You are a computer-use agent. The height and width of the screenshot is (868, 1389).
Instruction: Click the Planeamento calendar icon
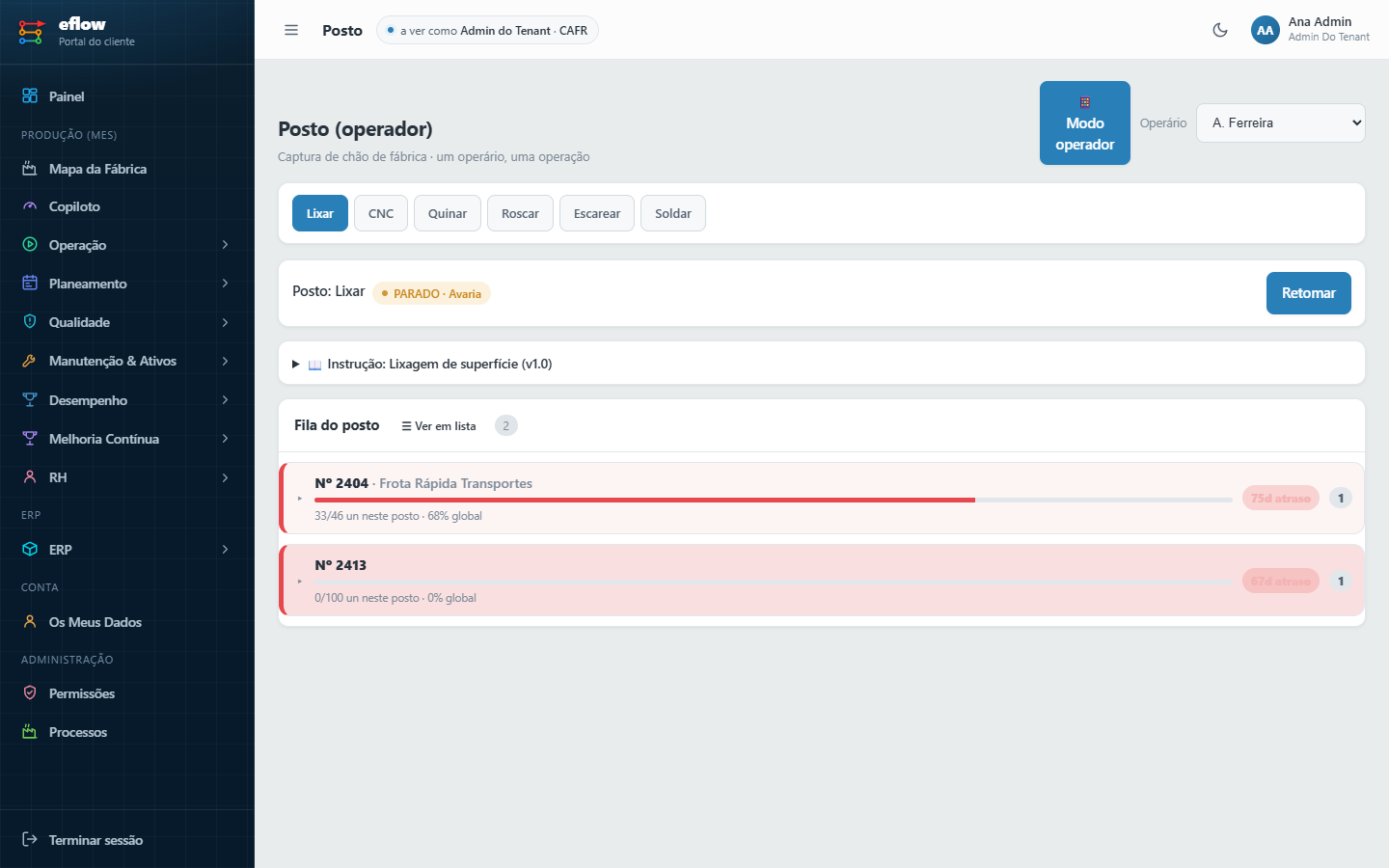click(30, 284)
